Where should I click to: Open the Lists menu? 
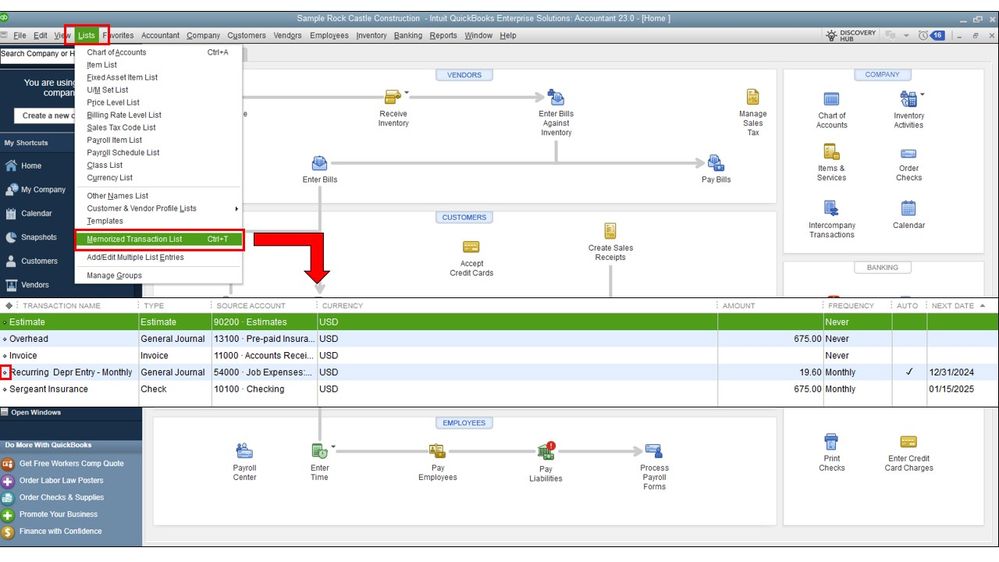point(86,36)
